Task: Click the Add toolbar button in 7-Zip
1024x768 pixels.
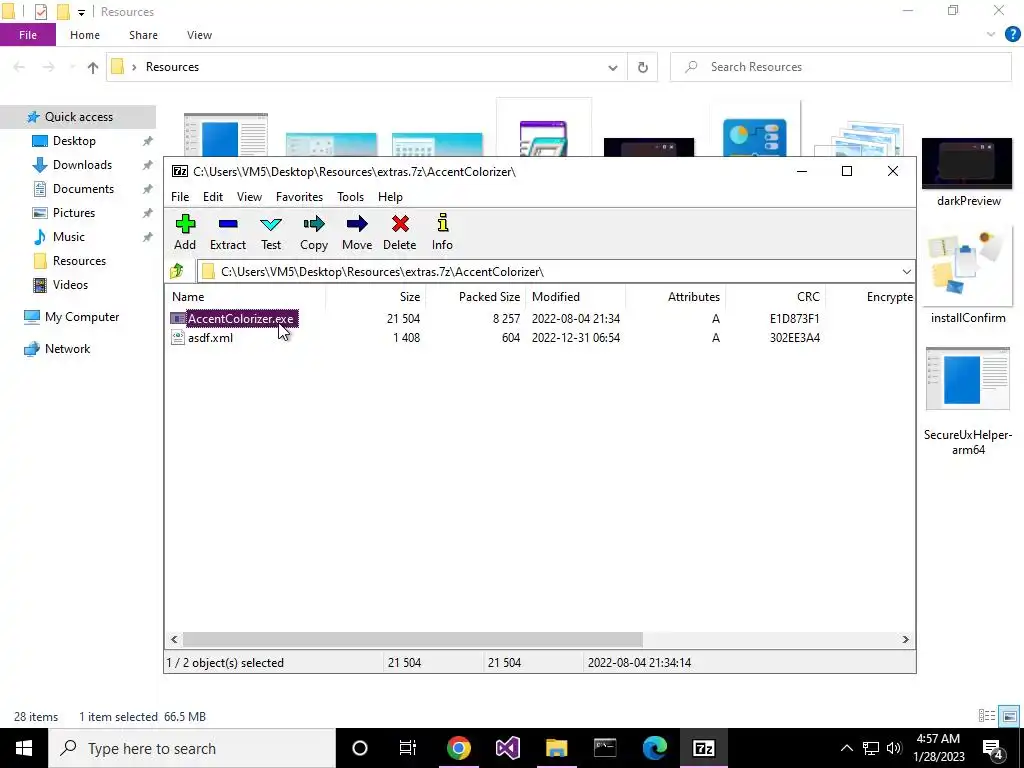Action: click(x=185, y=232)
